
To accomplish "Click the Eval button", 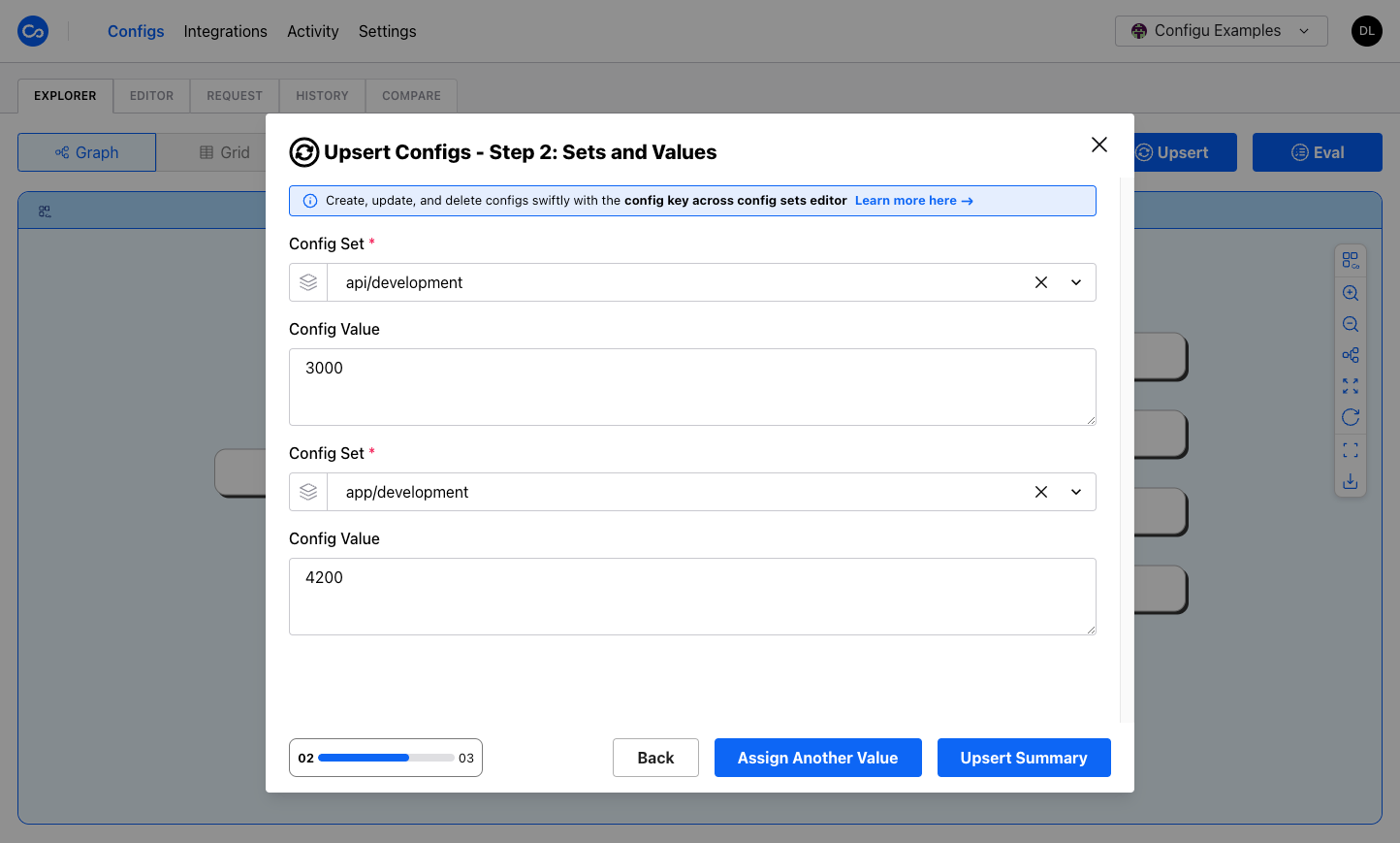I will coord(1318,152).
